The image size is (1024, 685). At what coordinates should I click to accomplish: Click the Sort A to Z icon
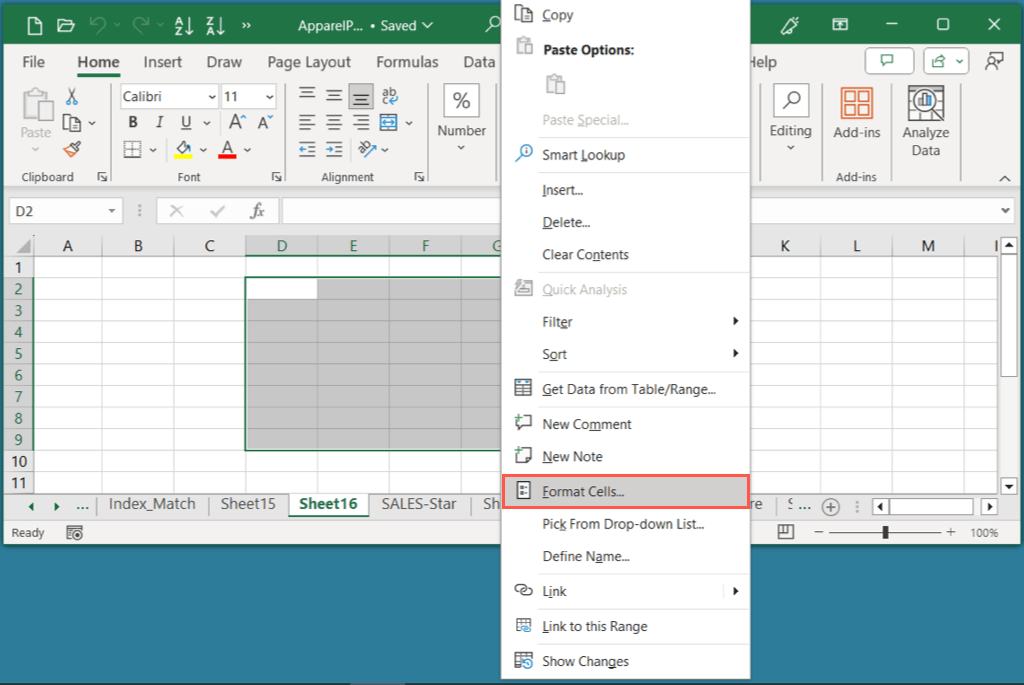(186, 25)
